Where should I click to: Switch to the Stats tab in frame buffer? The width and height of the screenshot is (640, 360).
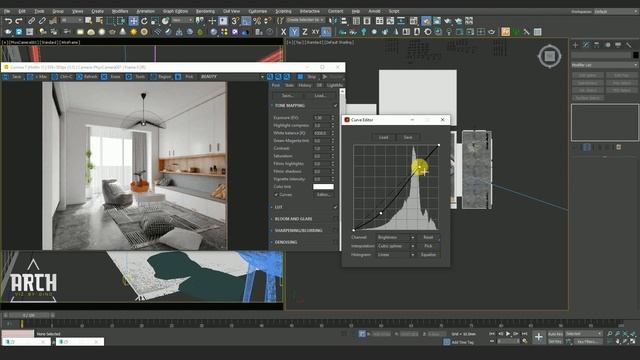coord(289,85)
